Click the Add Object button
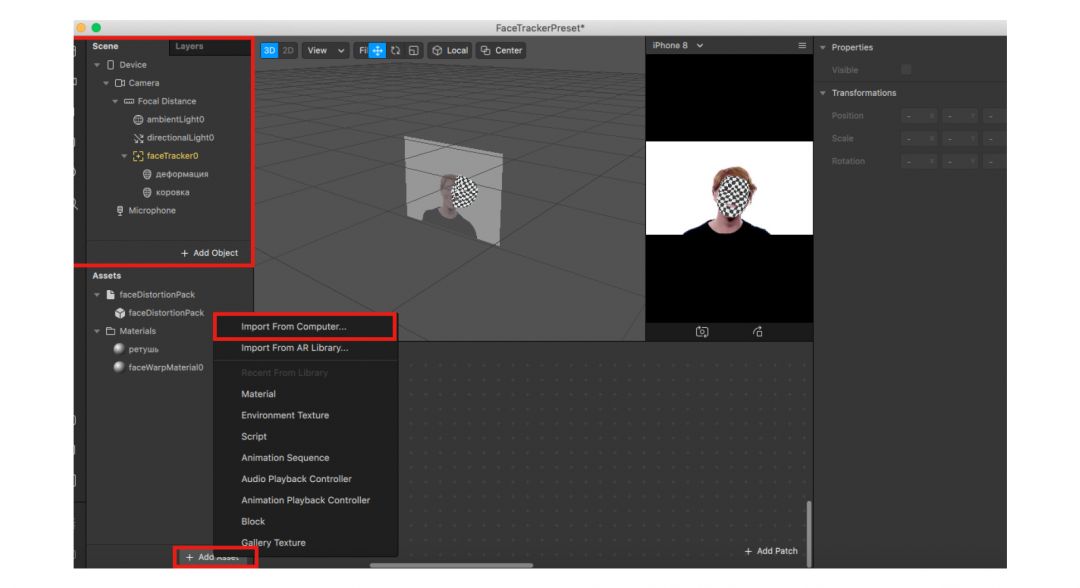This screenshot has height=588, width=1080. (209, 253)
